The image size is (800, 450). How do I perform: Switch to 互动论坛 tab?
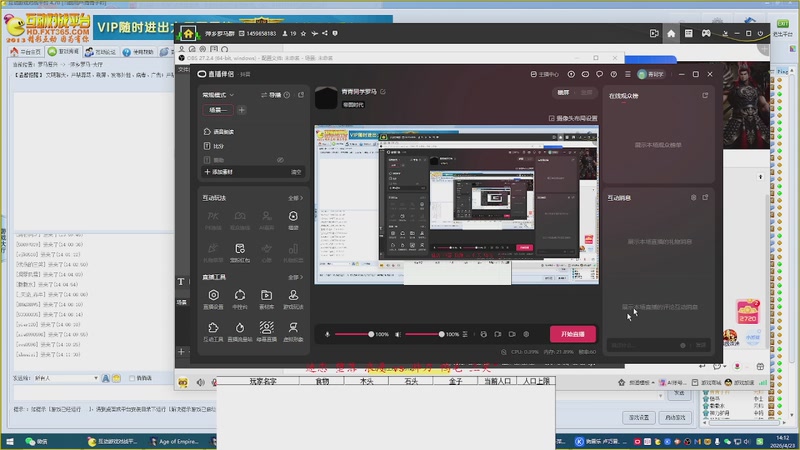point(101,52)
